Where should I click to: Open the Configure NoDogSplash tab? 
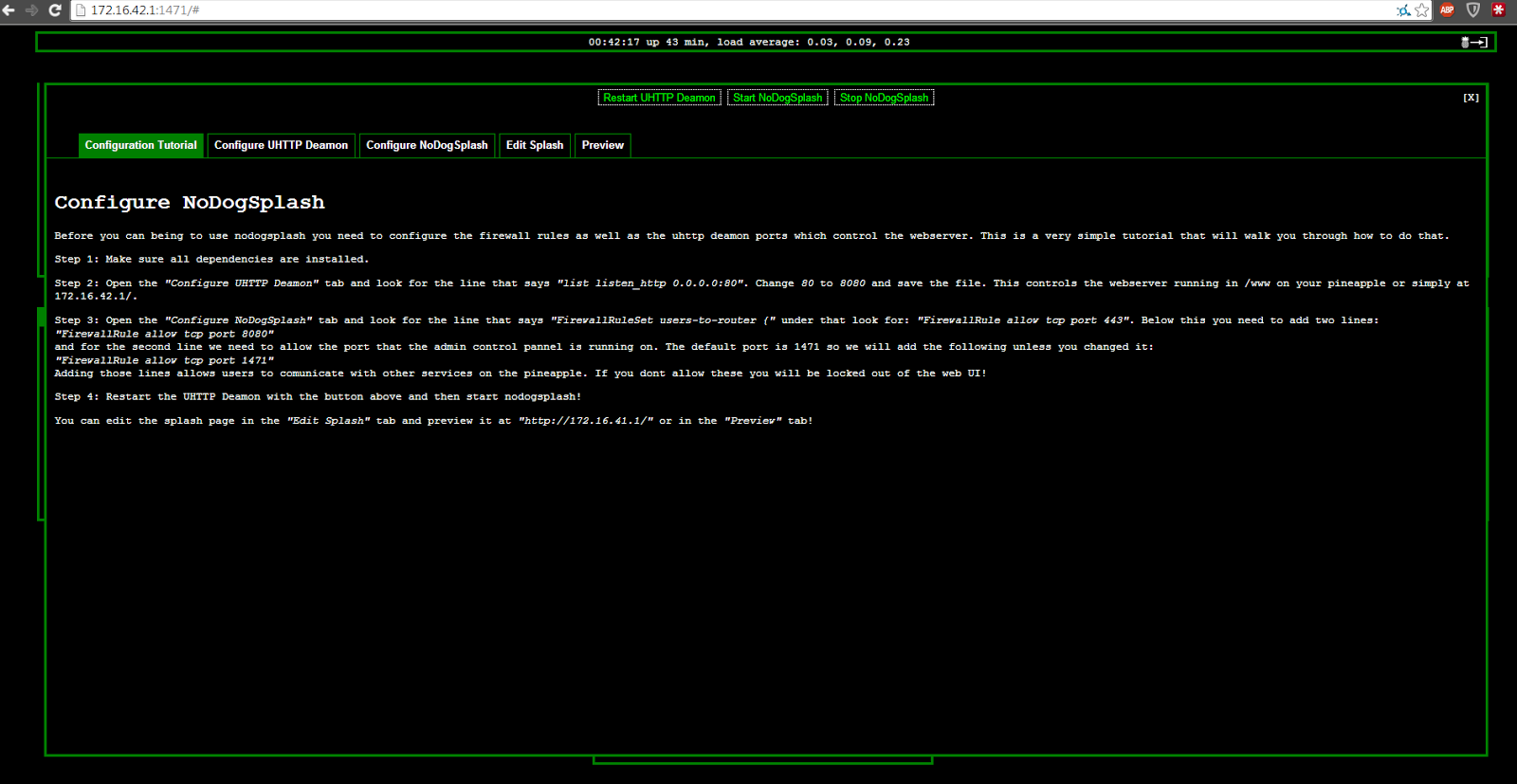pyautogui.click(x=427, y=145)
